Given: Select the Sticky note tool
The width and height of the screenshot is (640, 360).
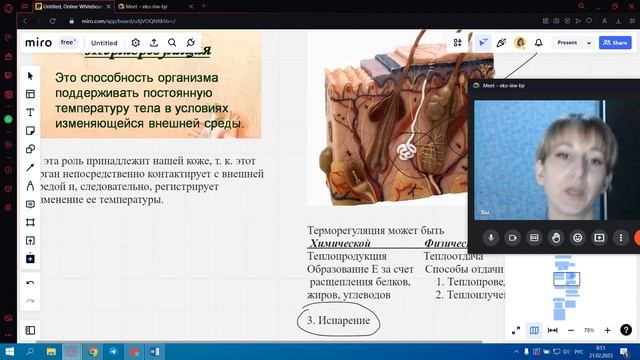Looking at the screenshot, I should (x=30, y=131).
